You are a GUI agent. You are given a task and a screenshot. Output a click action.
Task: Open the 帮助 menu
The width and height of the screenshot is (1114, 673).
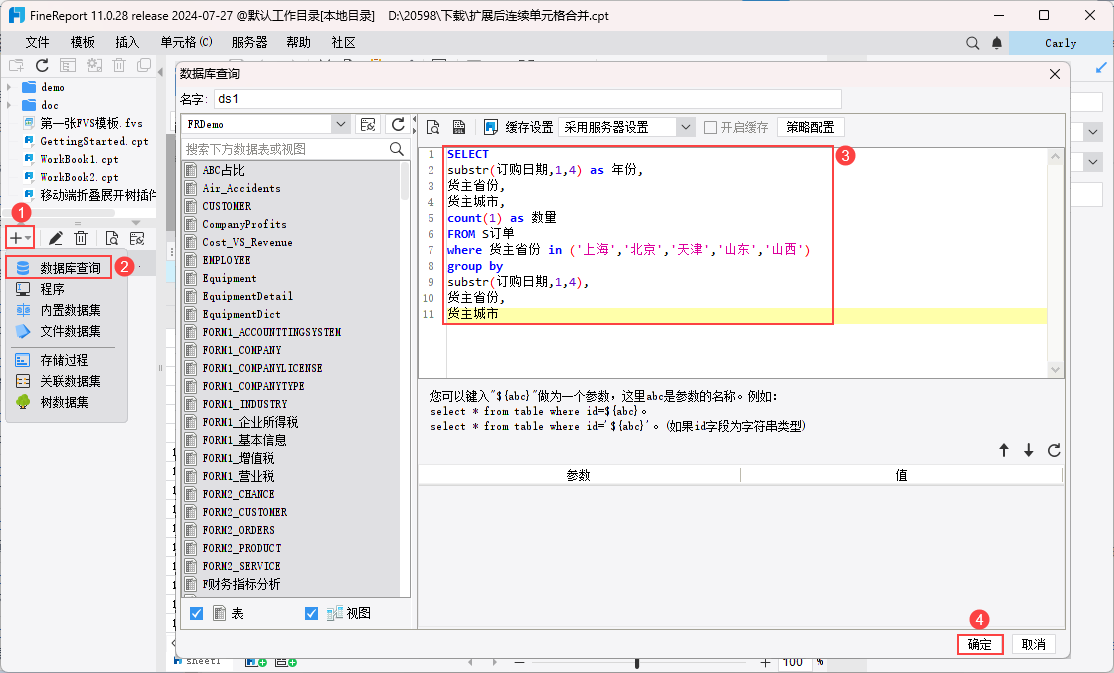pos(298,43)
